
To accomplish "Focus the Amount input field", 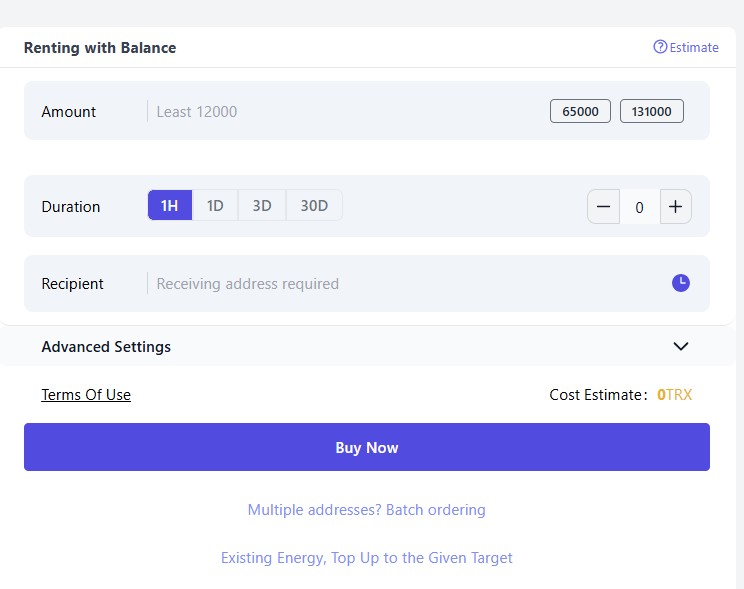I will point(340,112).
